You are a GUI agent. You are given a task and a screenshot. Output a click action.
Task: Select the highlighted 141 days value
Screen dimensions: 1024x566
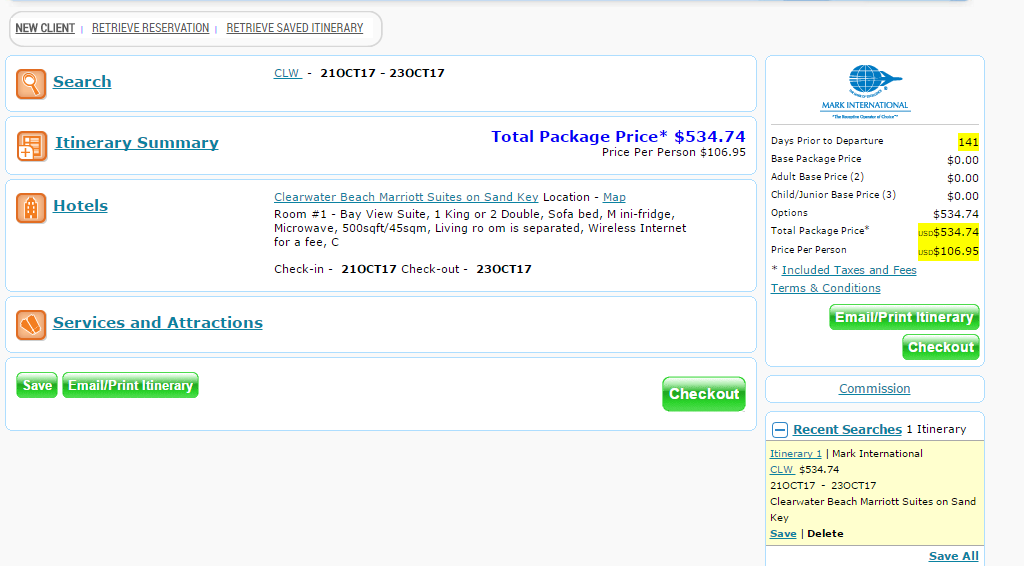click(968, 142)
